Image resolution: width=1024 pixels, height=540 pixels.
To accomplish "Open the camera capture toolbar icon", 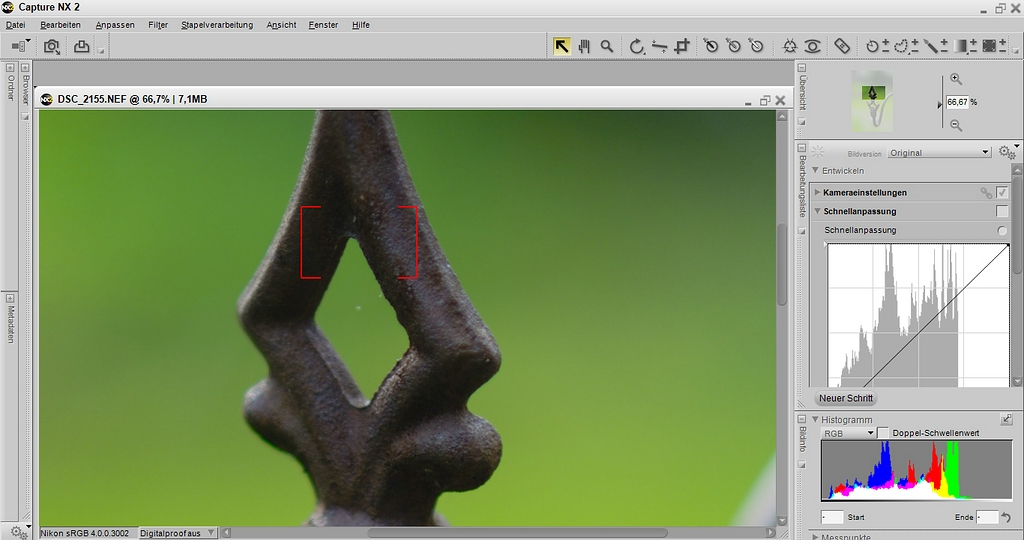I will [x=52, y=46].
